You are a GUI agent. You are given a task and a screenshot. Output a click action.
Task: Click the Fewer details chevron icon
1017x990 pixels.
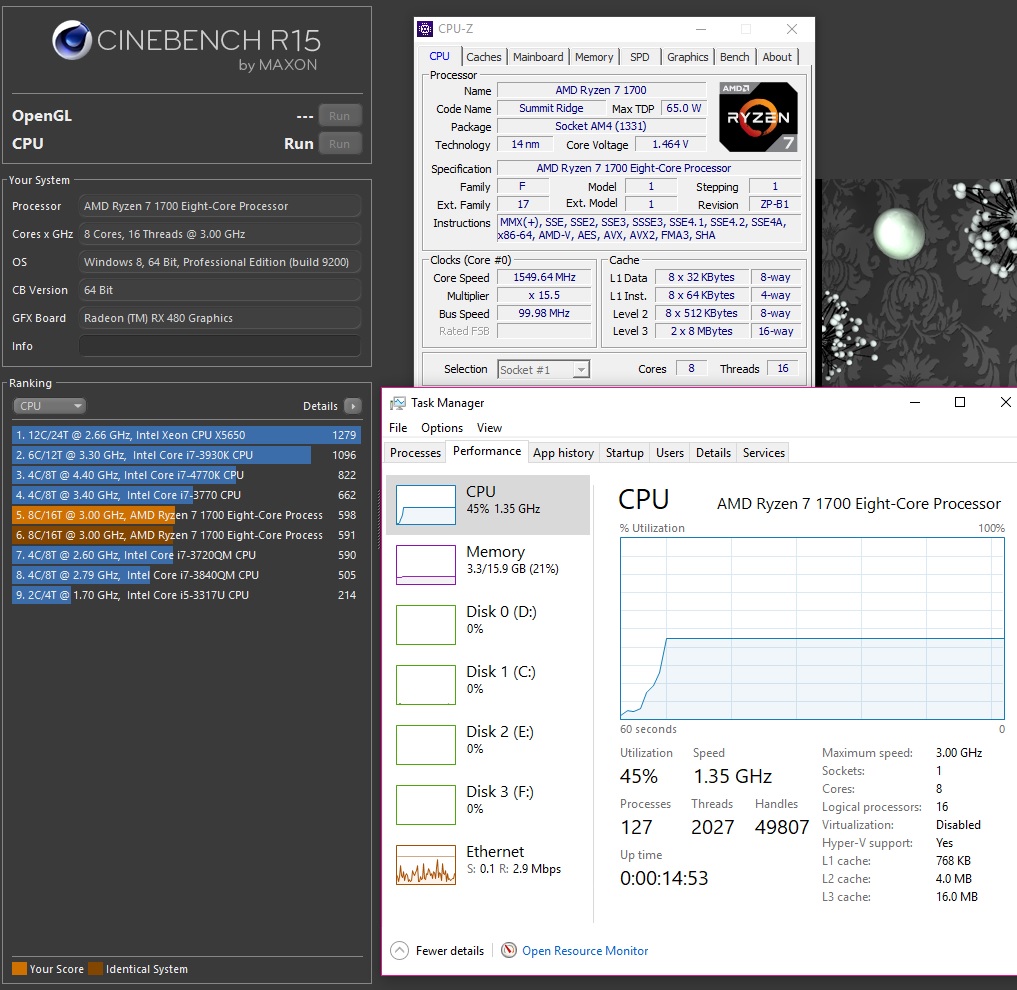pos(400,950)
